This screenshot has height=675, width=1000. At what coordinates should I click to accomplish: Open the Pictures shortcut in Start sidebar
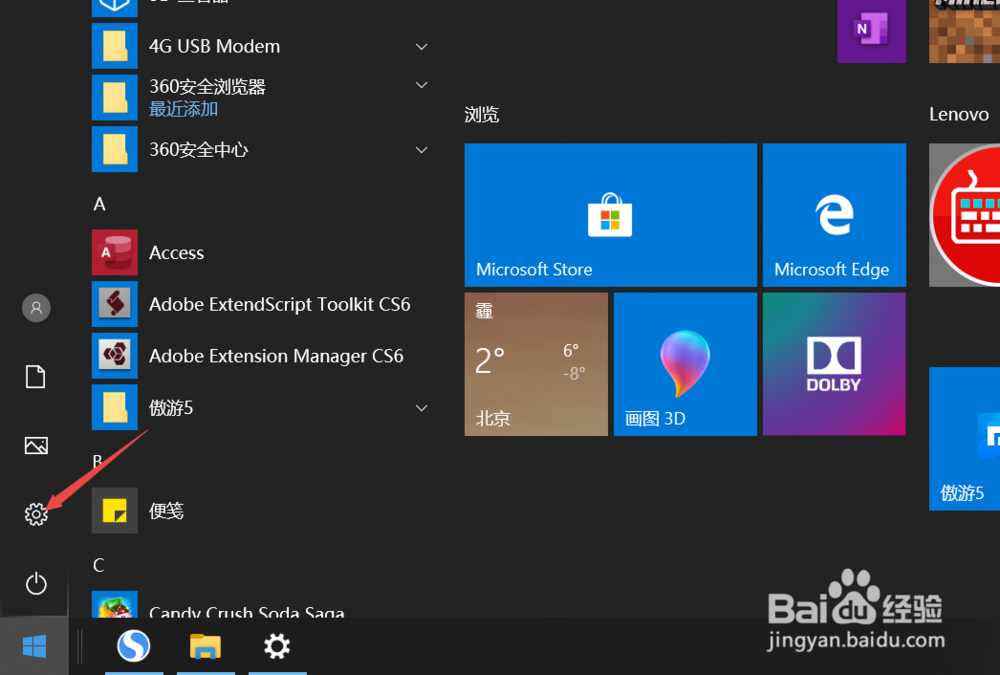(x=36, y=445)
